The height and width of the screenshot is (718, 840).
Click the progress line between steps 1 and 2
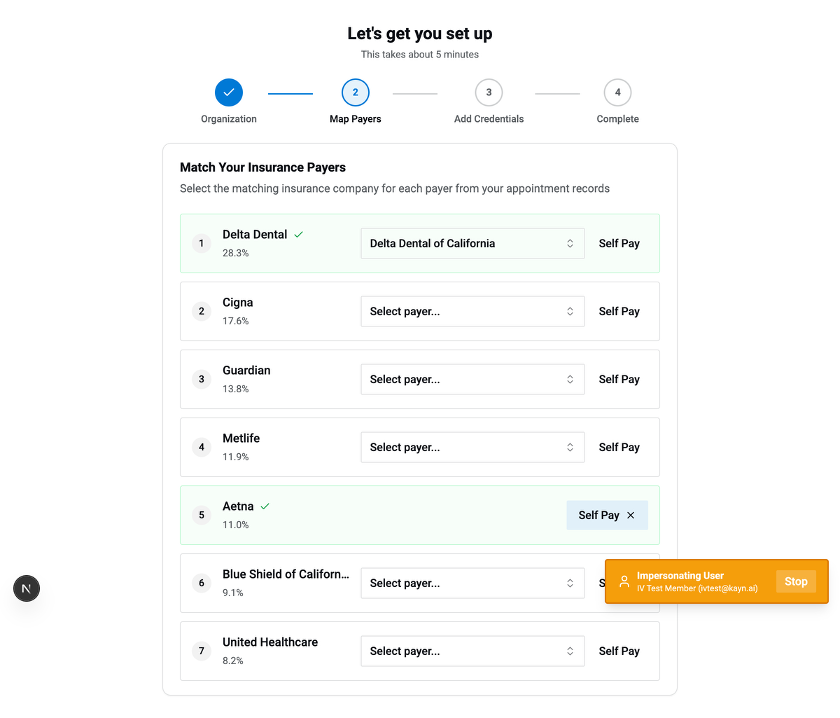click(290, 94)
